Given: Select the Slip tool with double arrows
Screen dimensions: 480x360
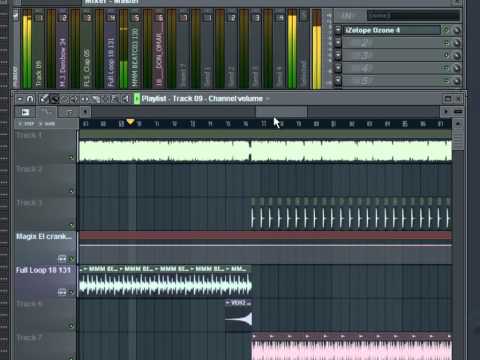Looking at the screenshot, I should pyautogui.click(x=85, y=99).
